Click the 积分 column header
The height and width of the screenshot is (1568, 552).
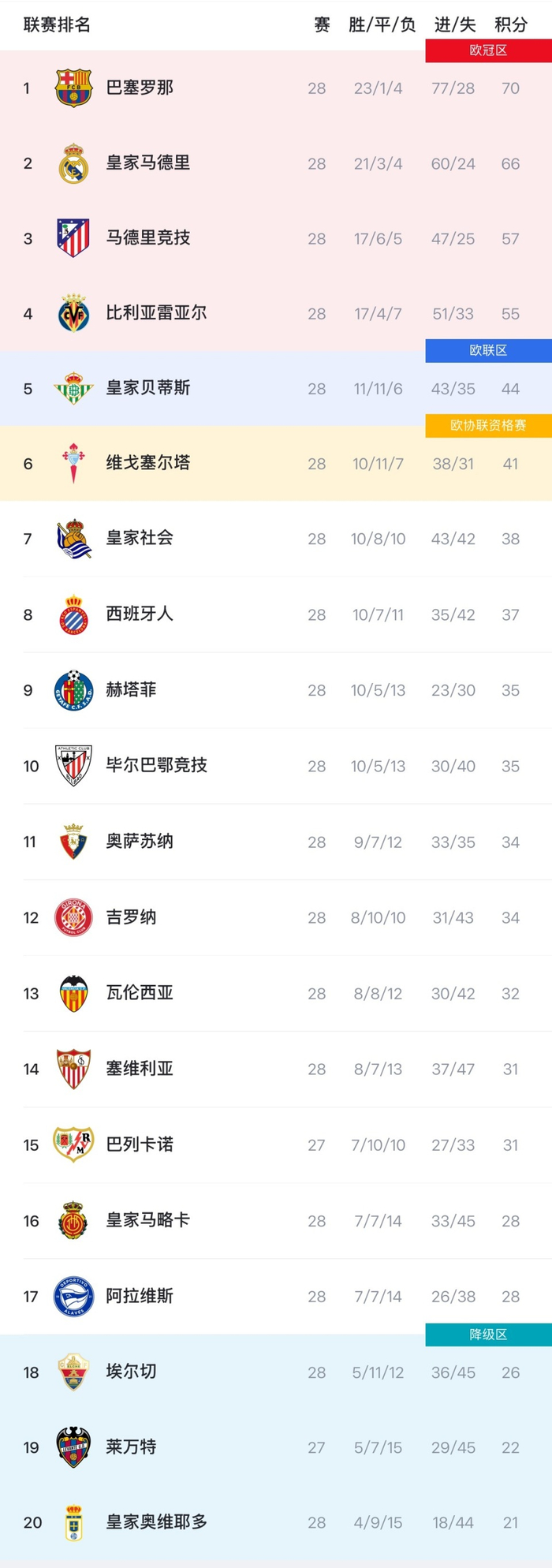510,25
